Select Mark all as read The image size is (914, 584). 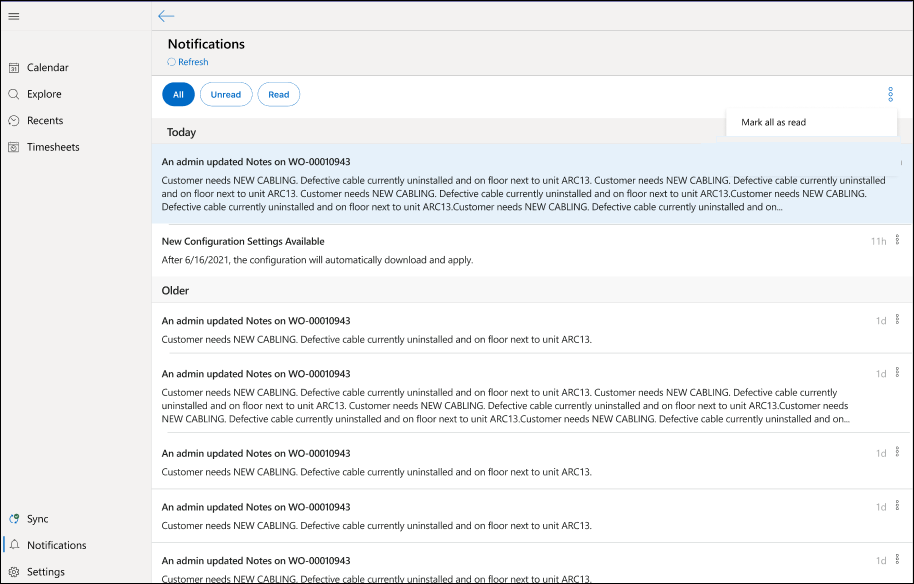tap(811, 122)
